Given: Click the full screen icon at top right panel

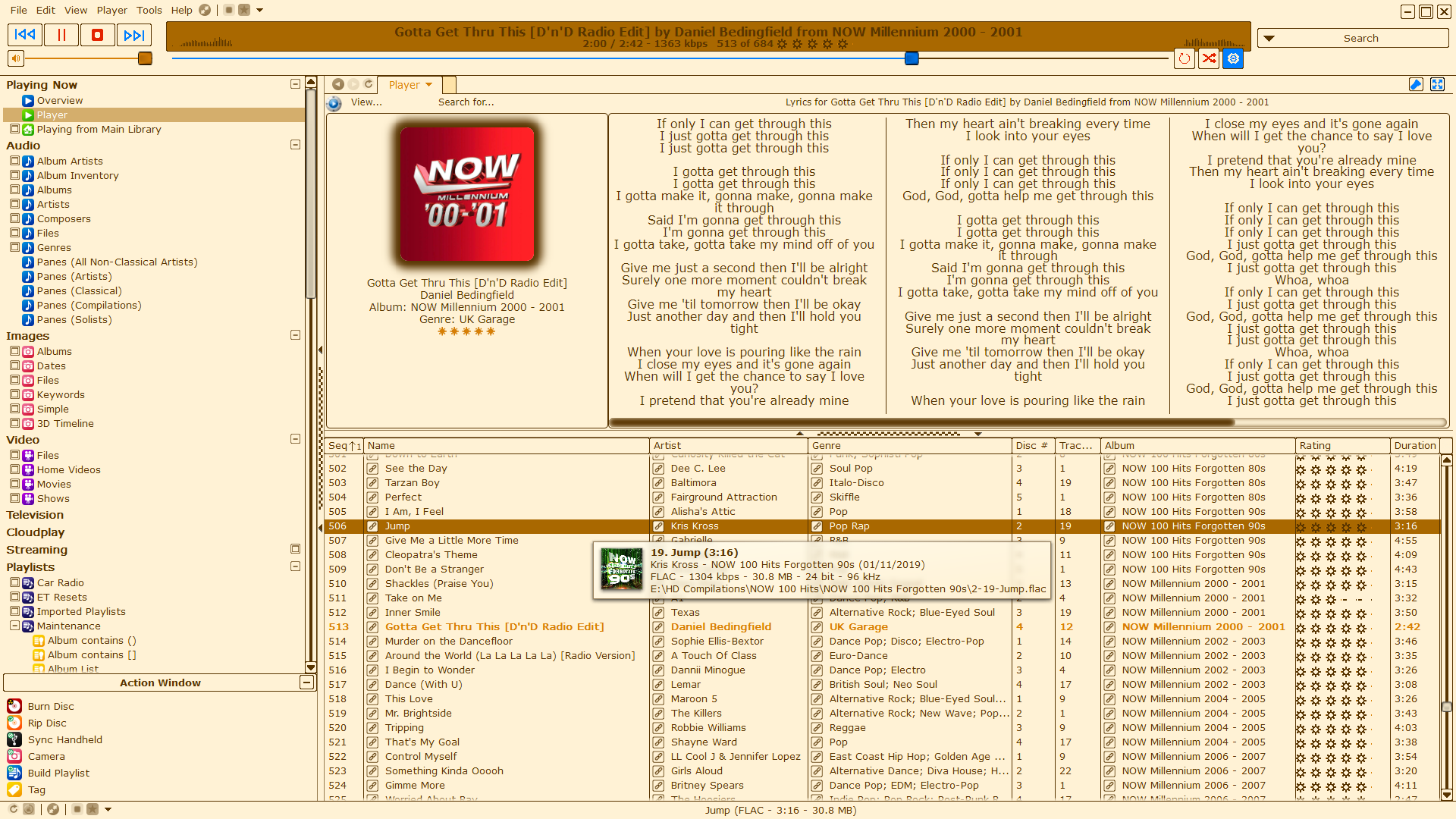Looking at the screenshot, I should point(1437,84).
